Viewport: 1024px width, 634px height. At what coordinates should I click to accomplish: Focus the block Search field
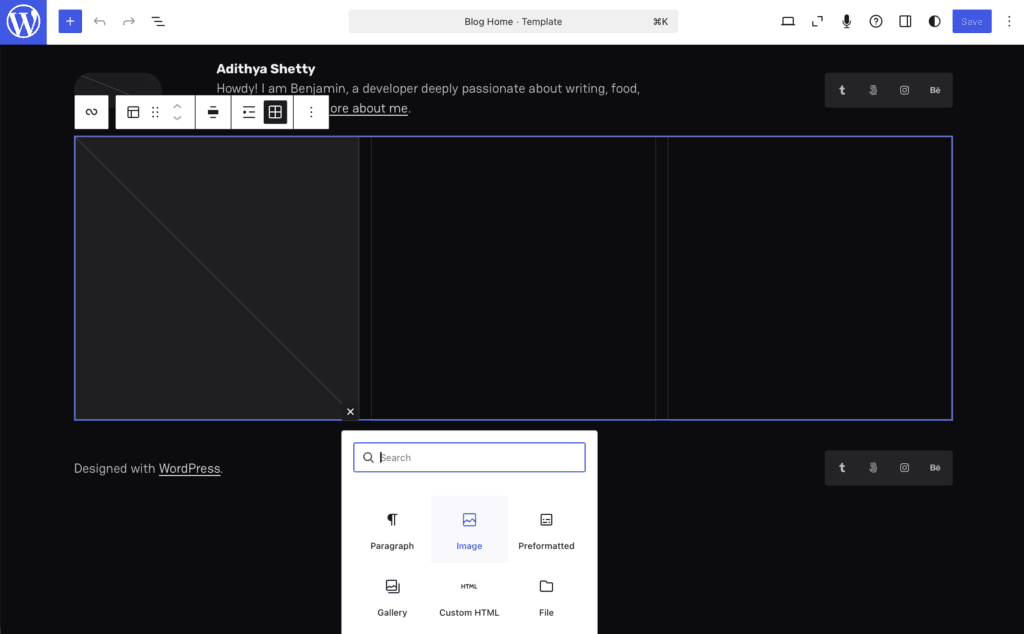tap(469, 457)
